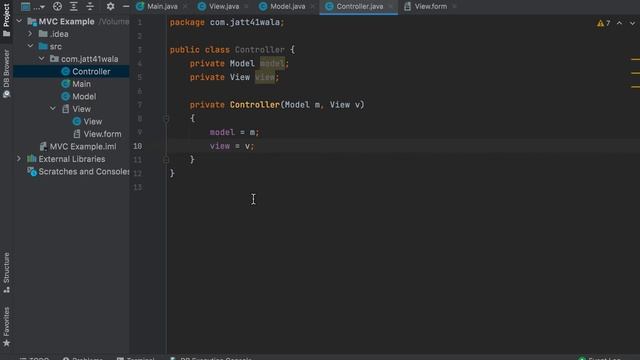Switch to the View.java tab

click(224, 7)
